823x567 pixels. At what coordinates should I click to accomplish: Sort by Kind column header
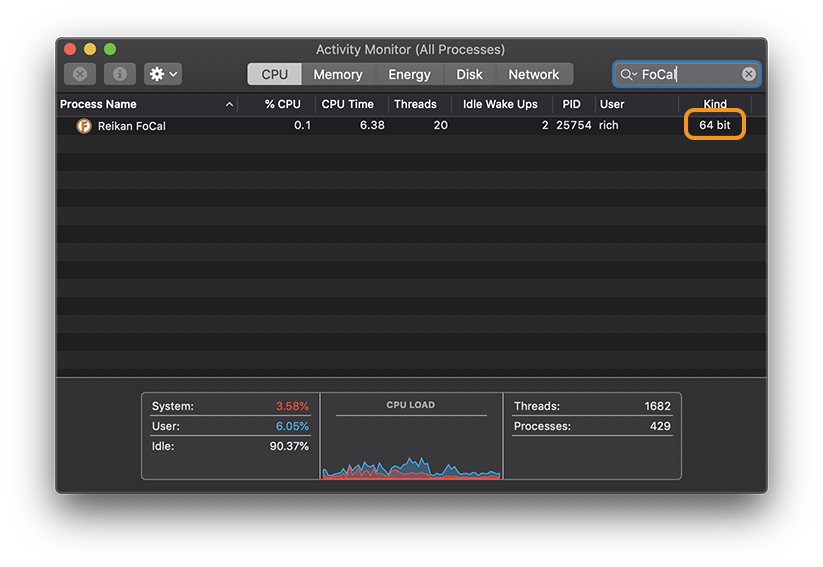715,104
